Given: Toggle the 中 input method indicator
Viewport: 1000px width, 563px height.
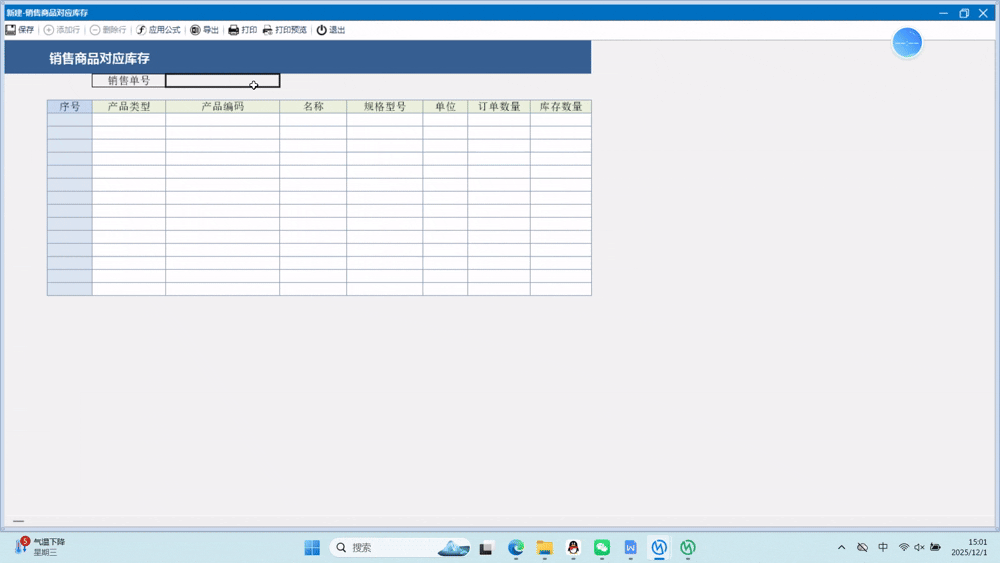Looking at the screenshot, I should (x=883, y=547).
